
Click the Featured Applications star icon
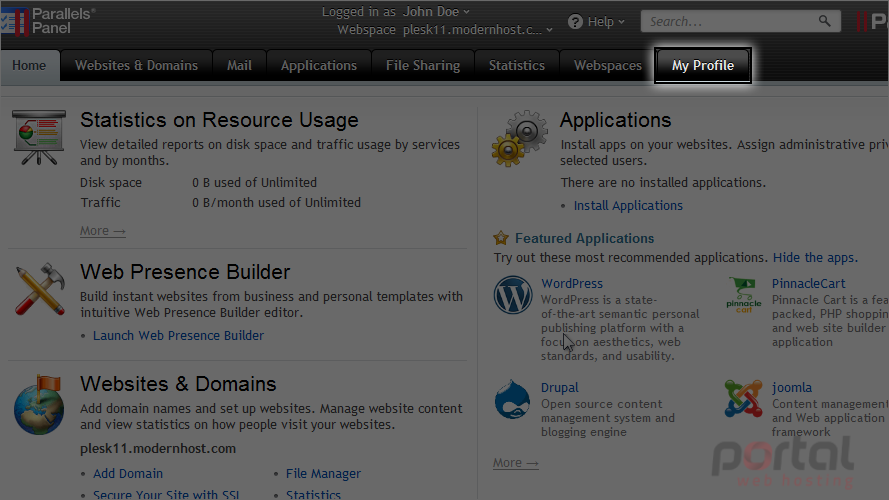tap(501, 238)
